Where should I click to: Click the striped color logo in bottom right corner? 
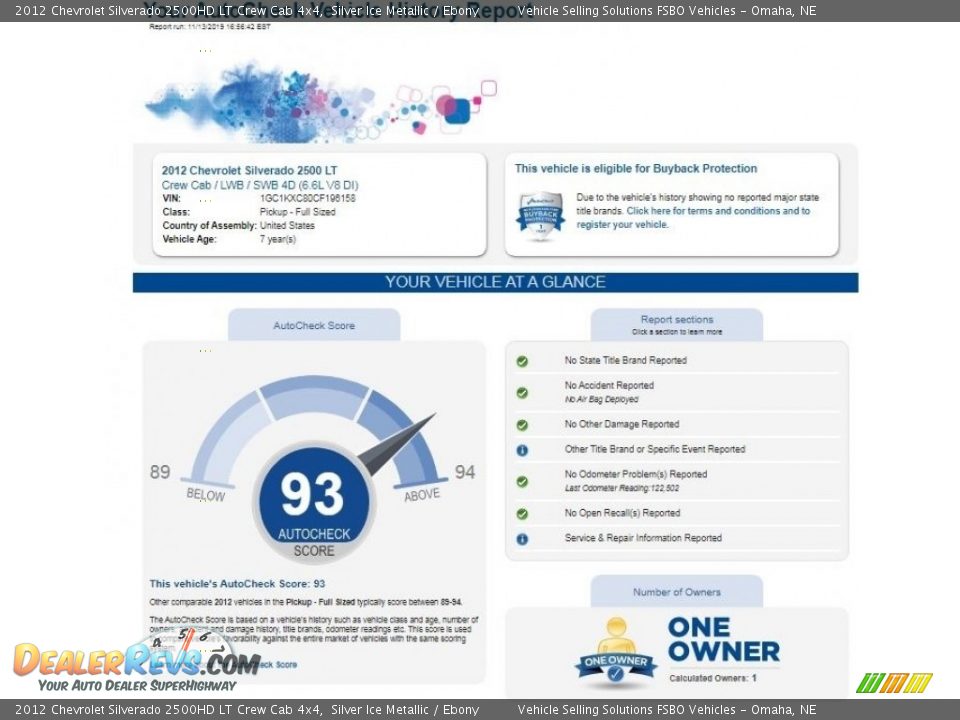(894, 683)
